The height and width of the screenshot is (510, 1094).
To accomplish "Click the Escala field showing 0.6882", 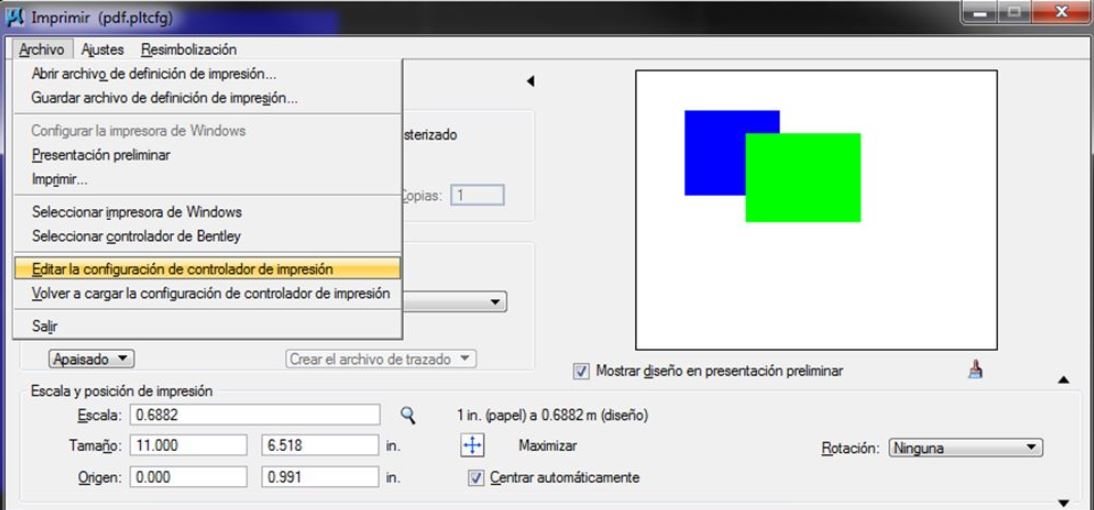I will click(255, 415).
